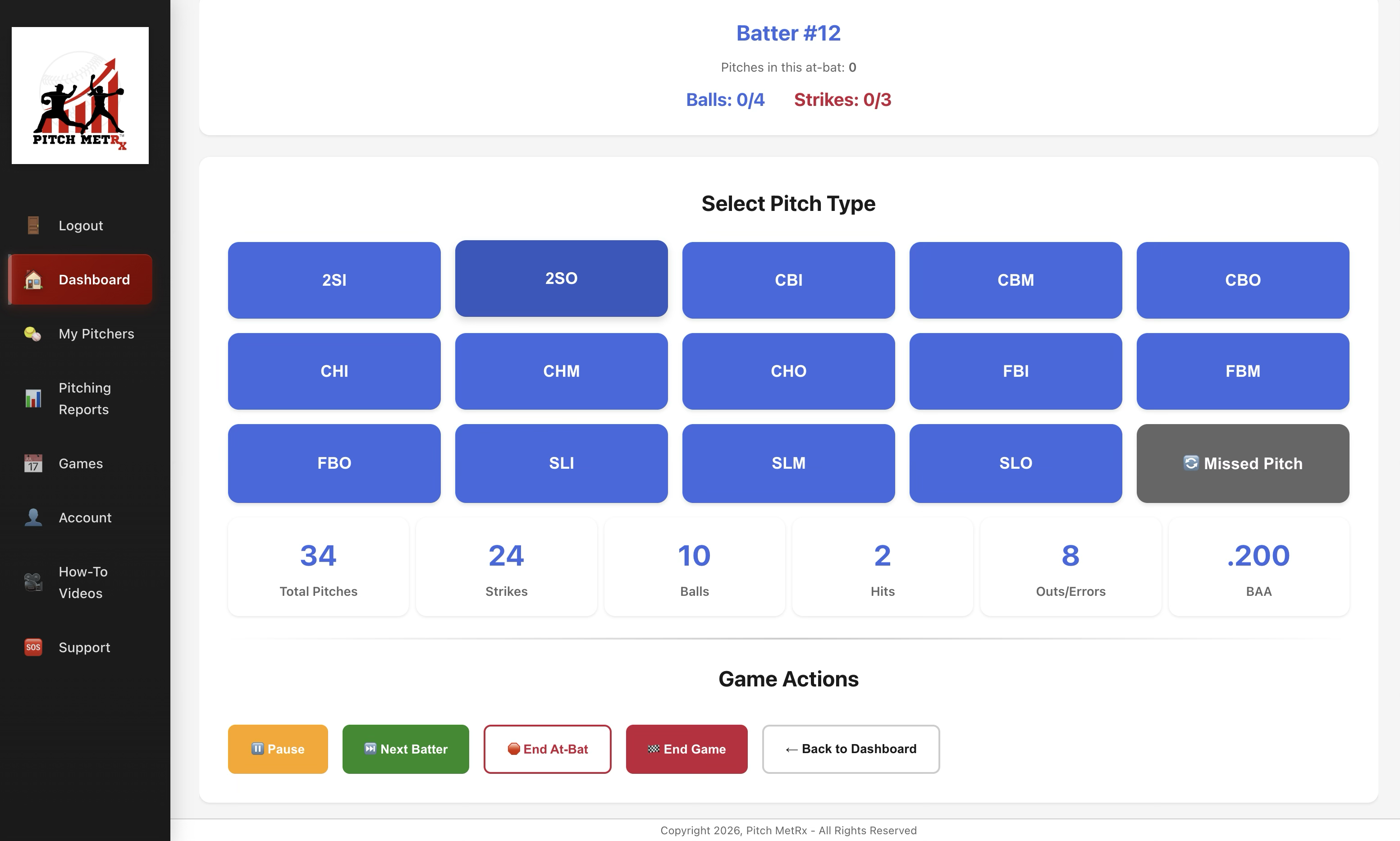Open My Pitchers via the balls icon
1400x841 pixels.
tap(33, 334)
